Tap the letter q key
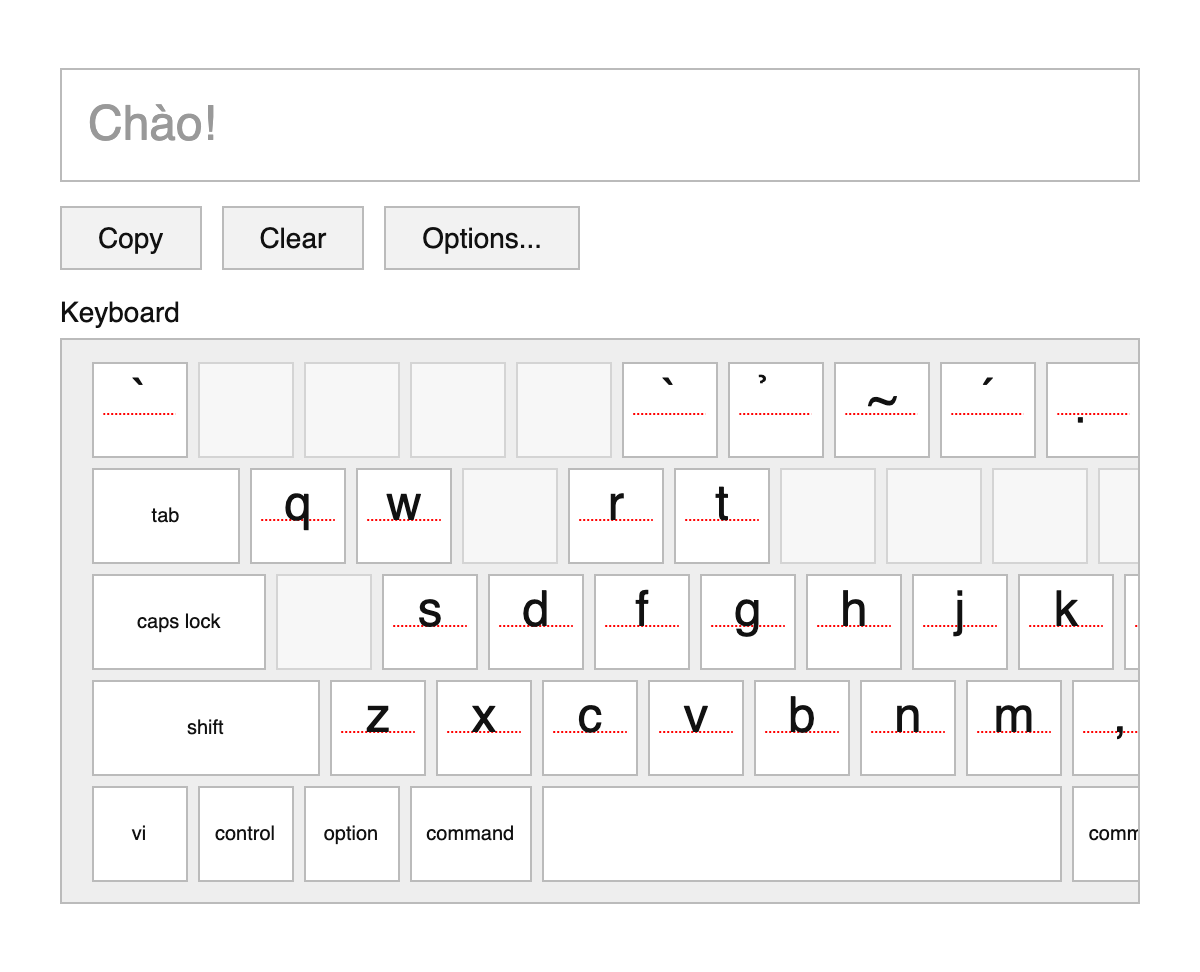 (x=298, y=516)
